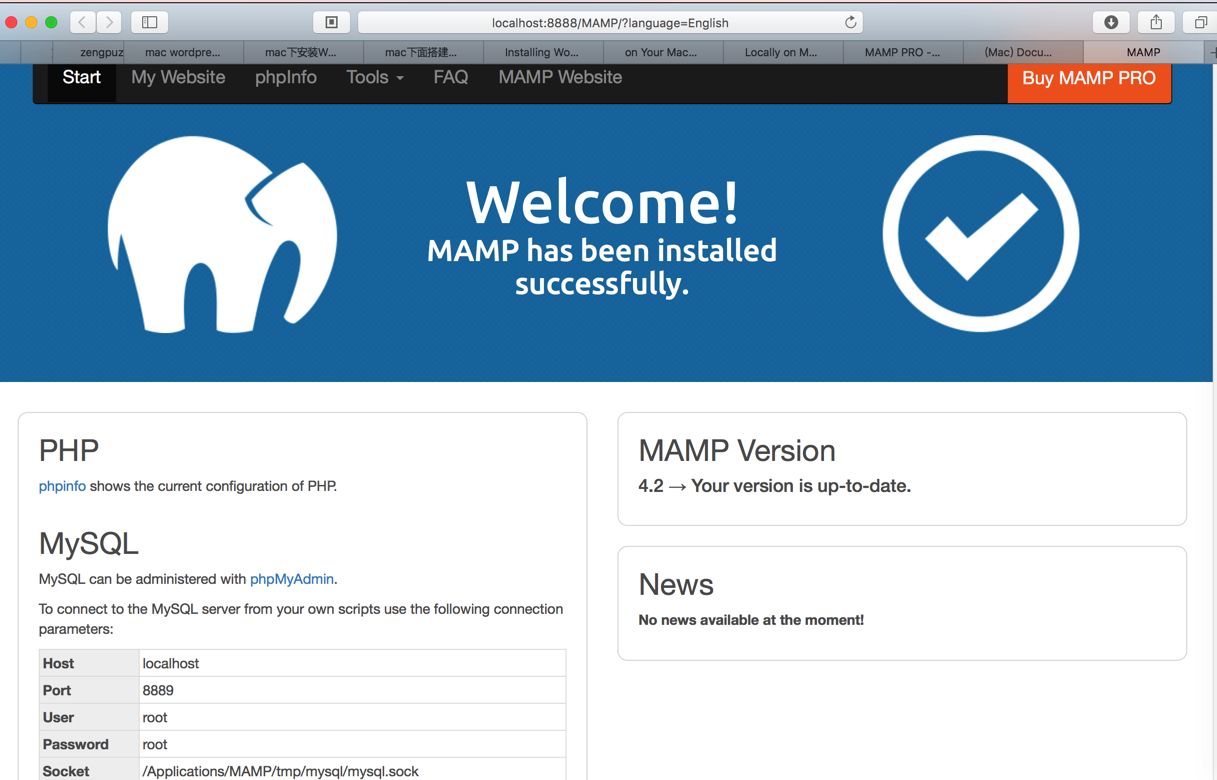The width and height of the screenshot is (1217, 780).
Task: Open the phpinfo link under PHP
Action: (x=62, y=486)
